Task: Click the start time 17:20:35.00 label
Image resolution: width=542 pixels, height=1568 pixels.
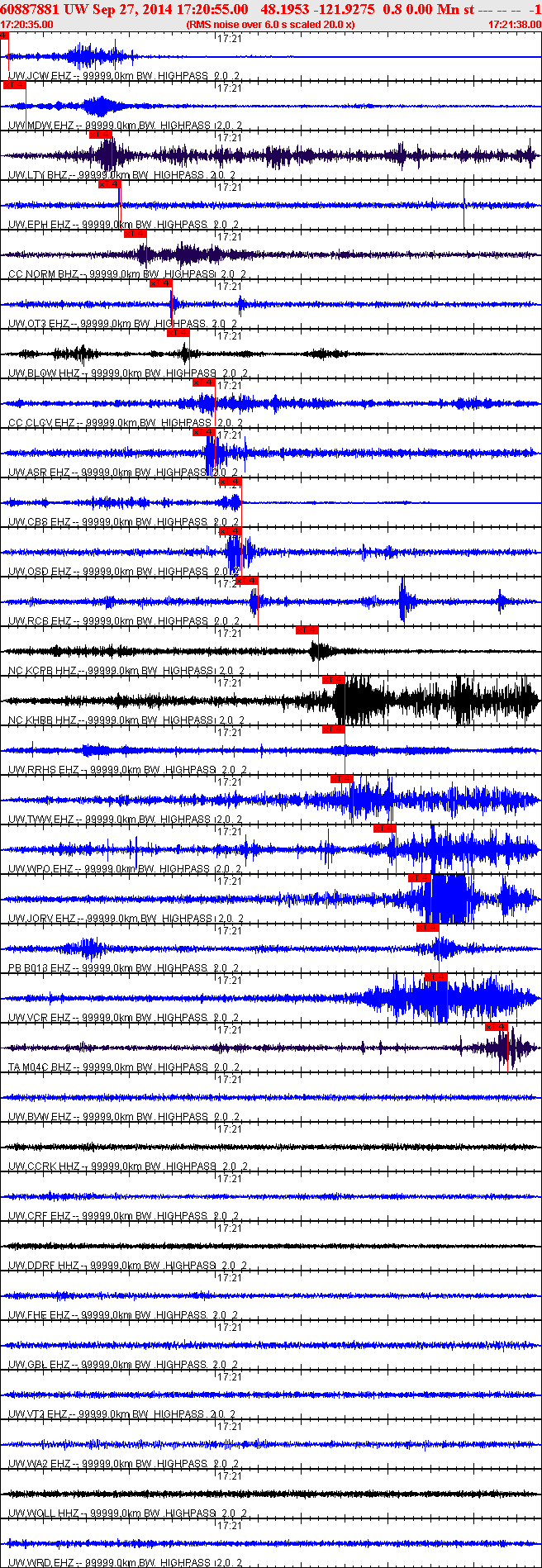Action: click(26, 25)
